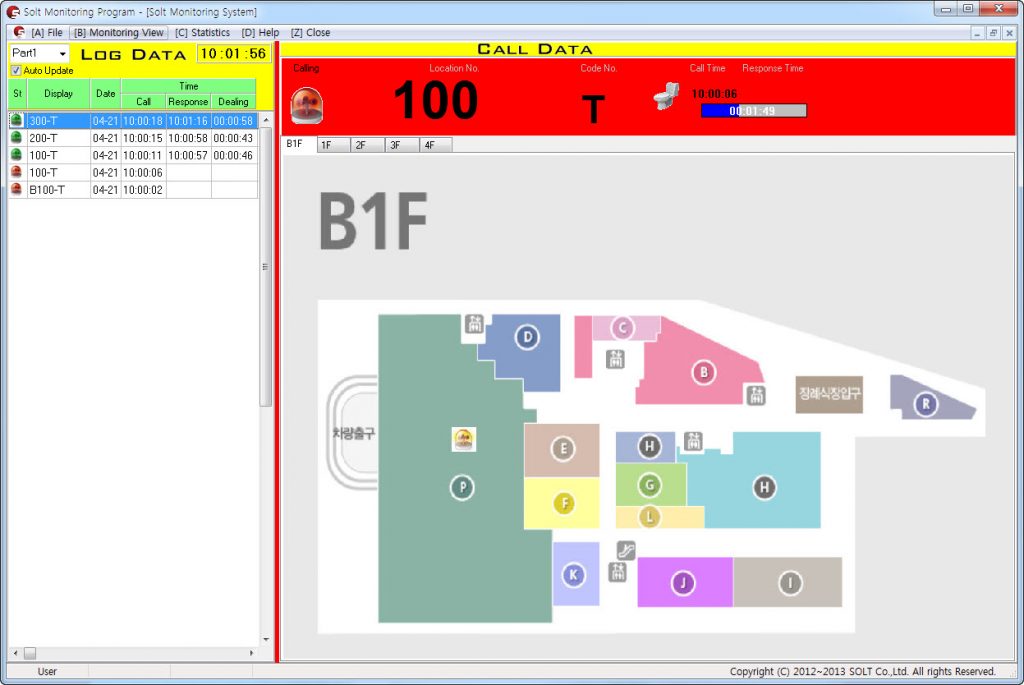Open the [C] Statistics menu

tap(202, 33)
